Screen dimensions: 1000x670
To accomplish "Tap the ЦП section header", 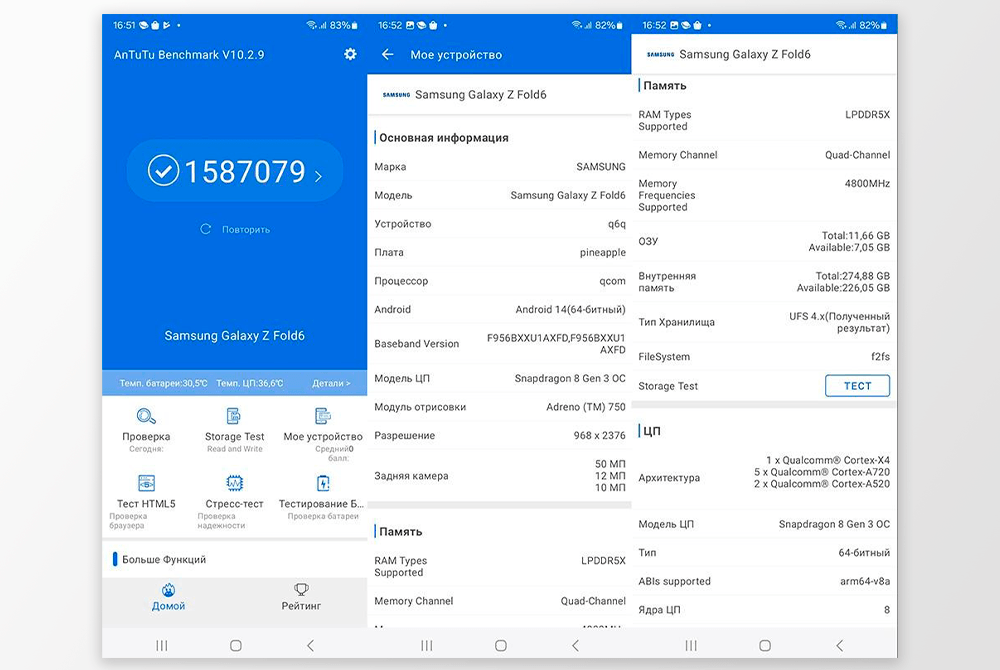I will [x=652, y=431].
